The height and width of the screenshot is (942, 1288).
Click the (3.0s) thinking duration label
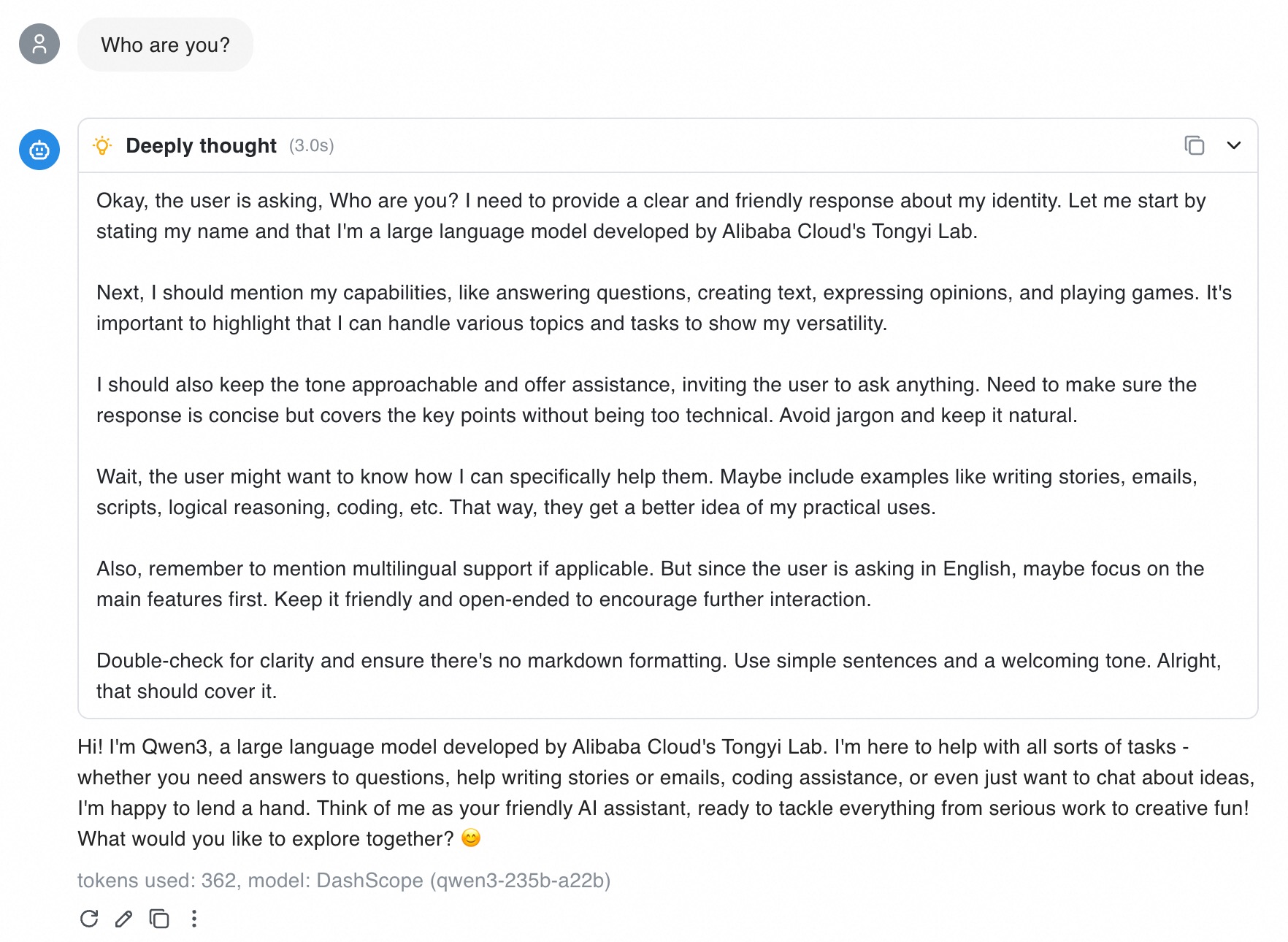click(x=312, y=146)
